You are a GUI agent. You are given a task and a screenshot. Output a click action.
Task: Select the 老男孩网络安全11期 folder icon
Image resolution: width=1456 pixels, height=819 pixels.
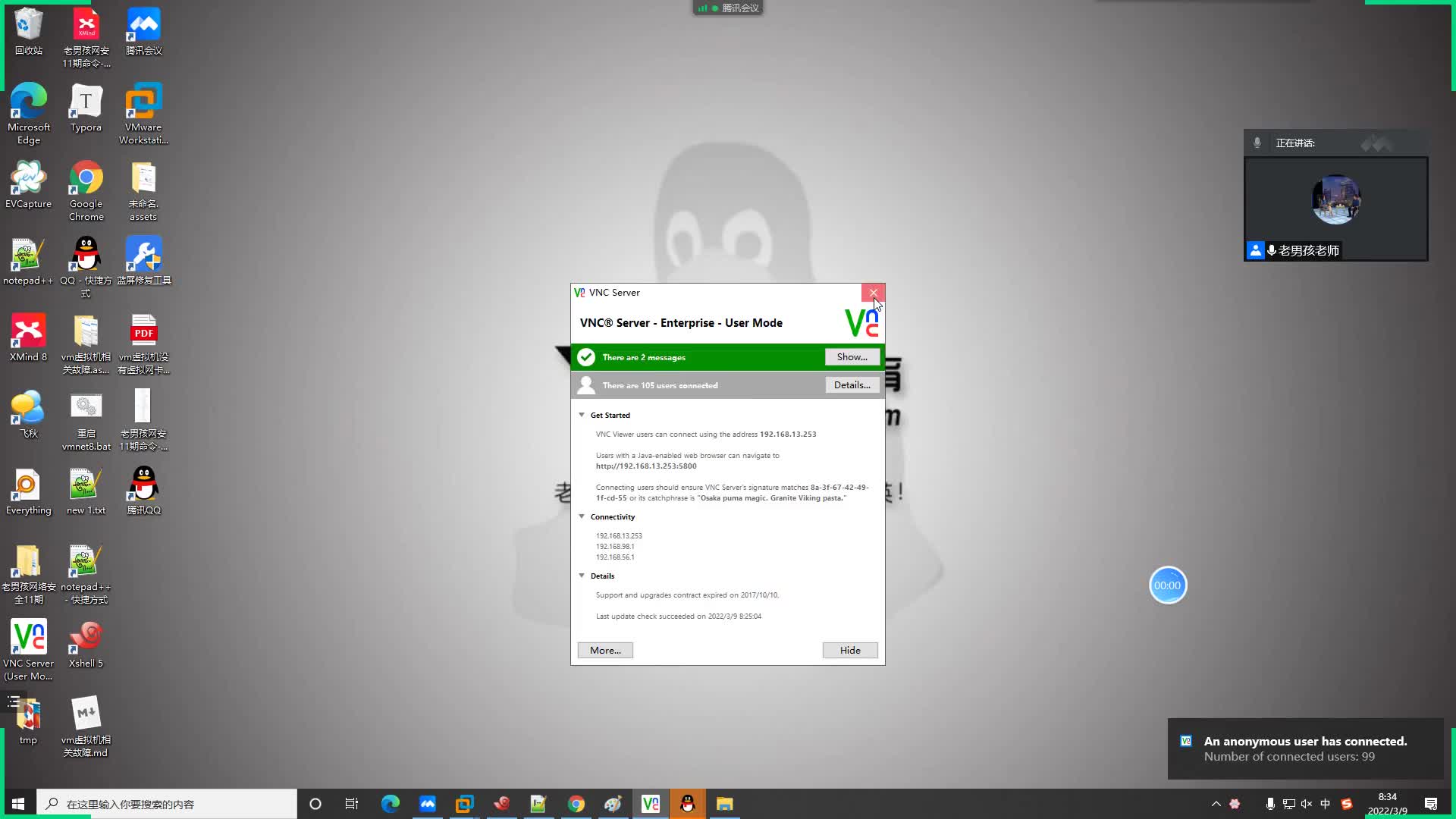29,573
